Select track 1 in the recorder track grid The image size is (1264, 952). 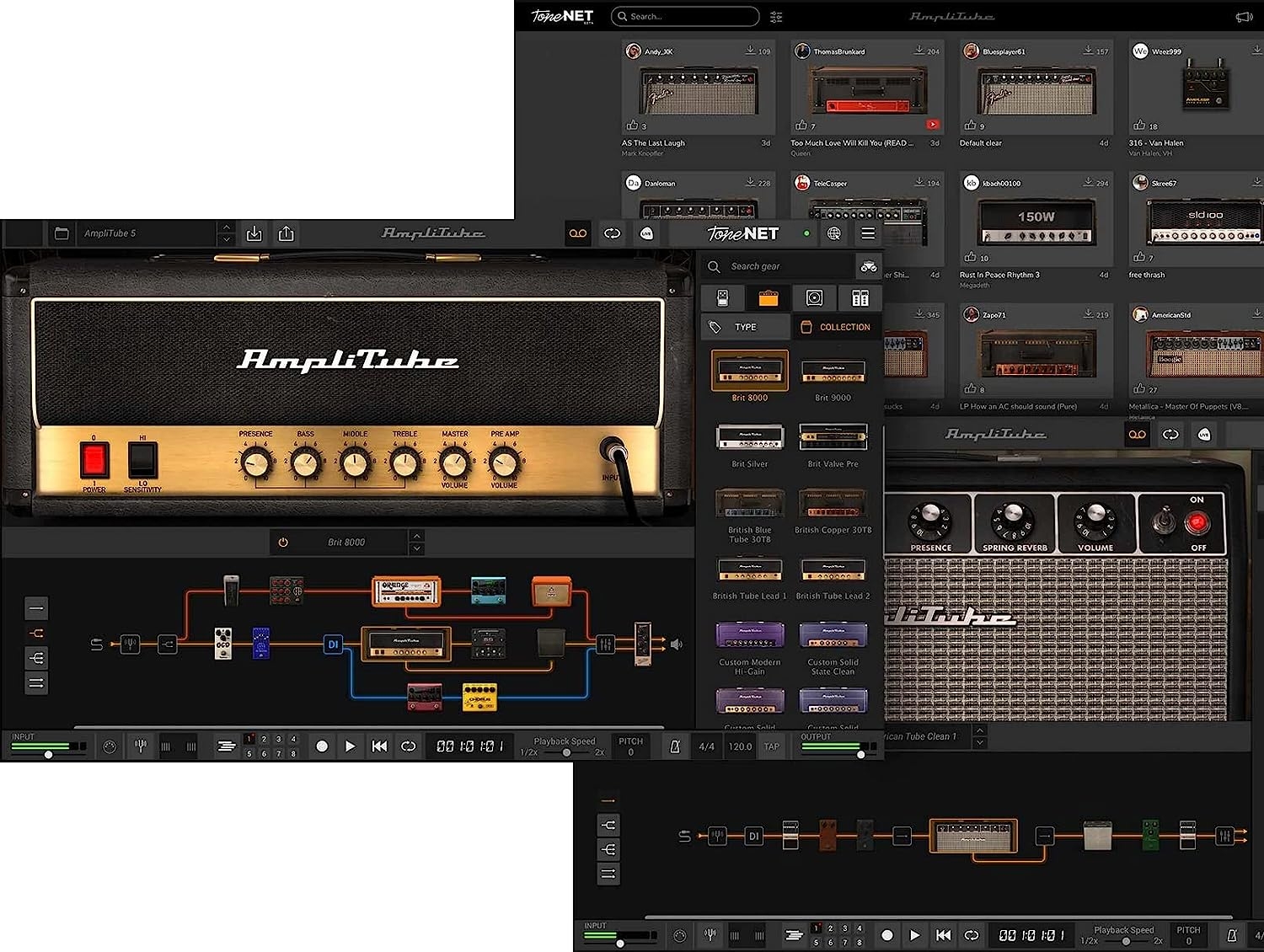(x=249, y=739)
